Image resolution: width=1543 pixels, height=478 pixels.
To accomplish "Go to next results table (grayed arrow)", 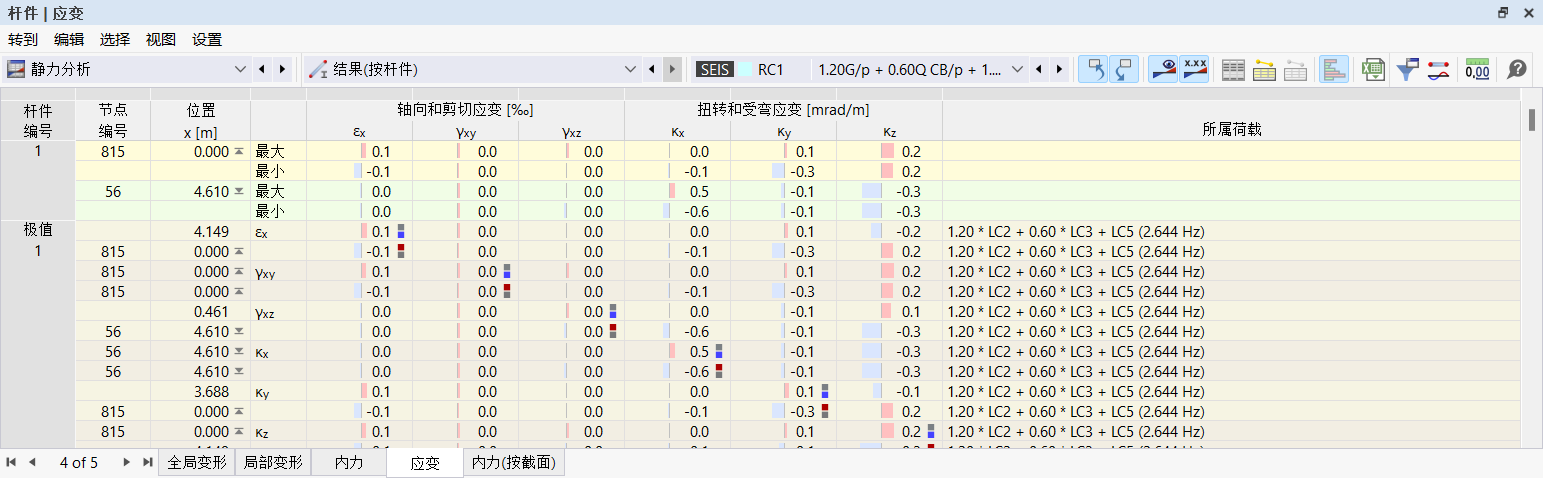I will coord(674,69).
